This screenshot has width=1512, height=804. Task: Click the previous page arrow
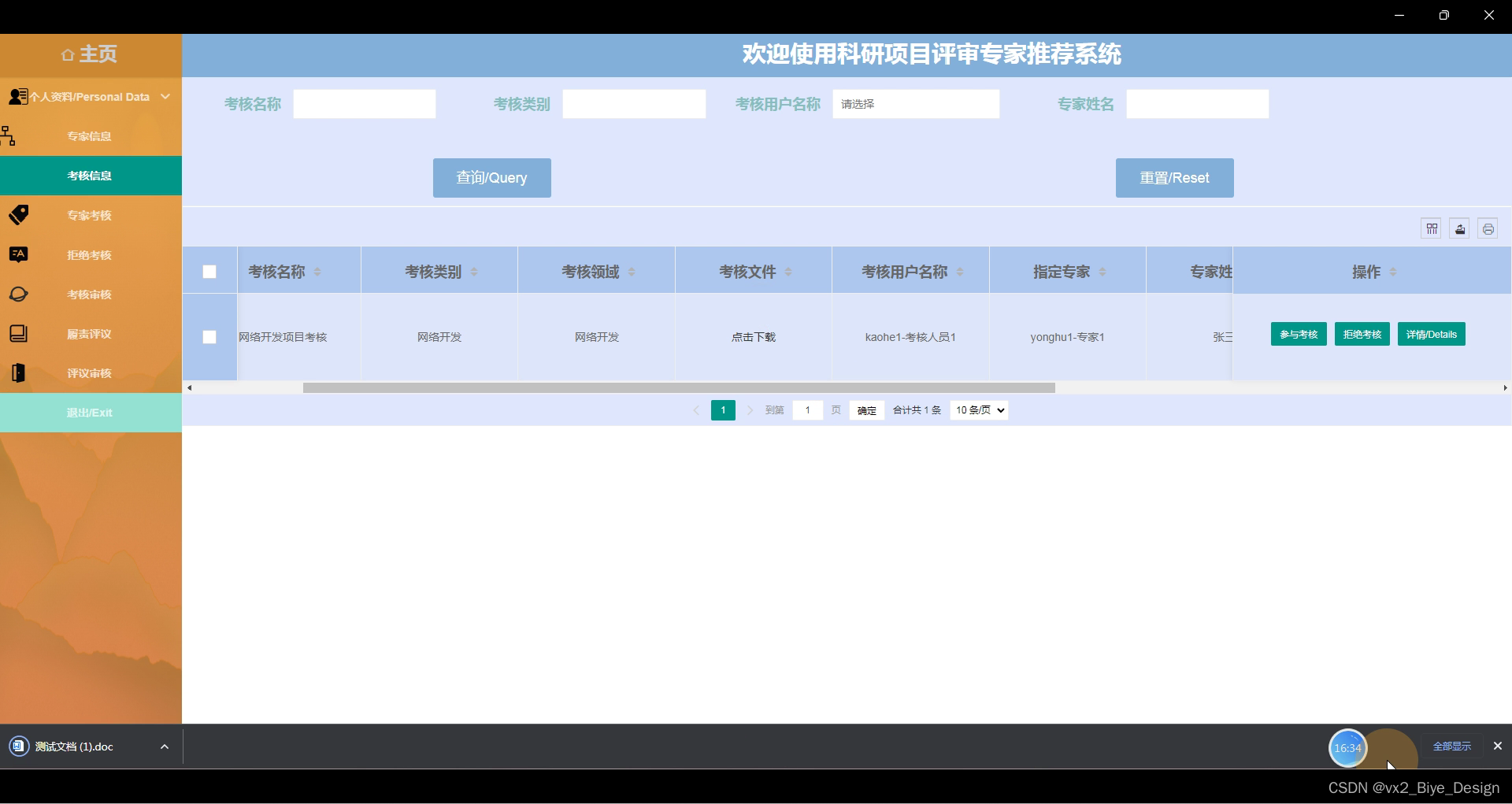coord(696,410)
